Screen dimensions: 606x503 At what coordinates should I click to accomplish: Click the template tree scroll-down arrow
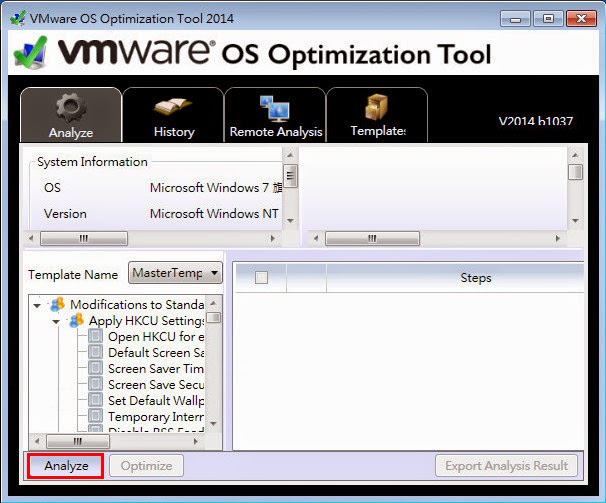(x=213, y=424)
